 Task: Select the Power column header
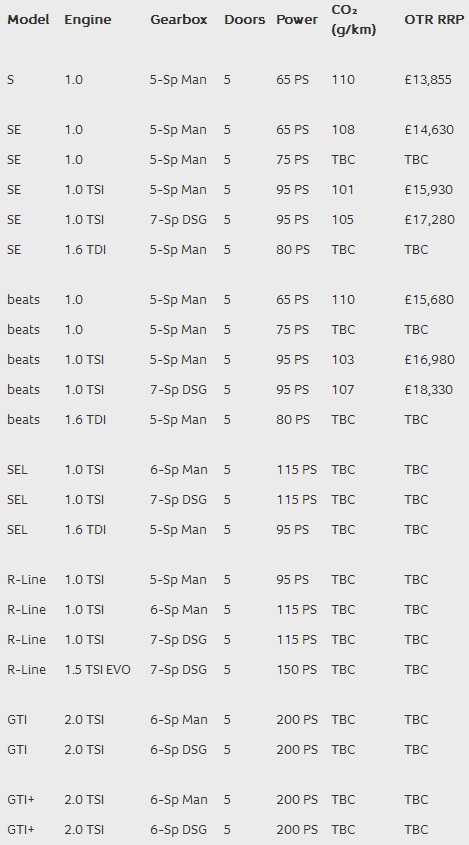pos(297,20)
